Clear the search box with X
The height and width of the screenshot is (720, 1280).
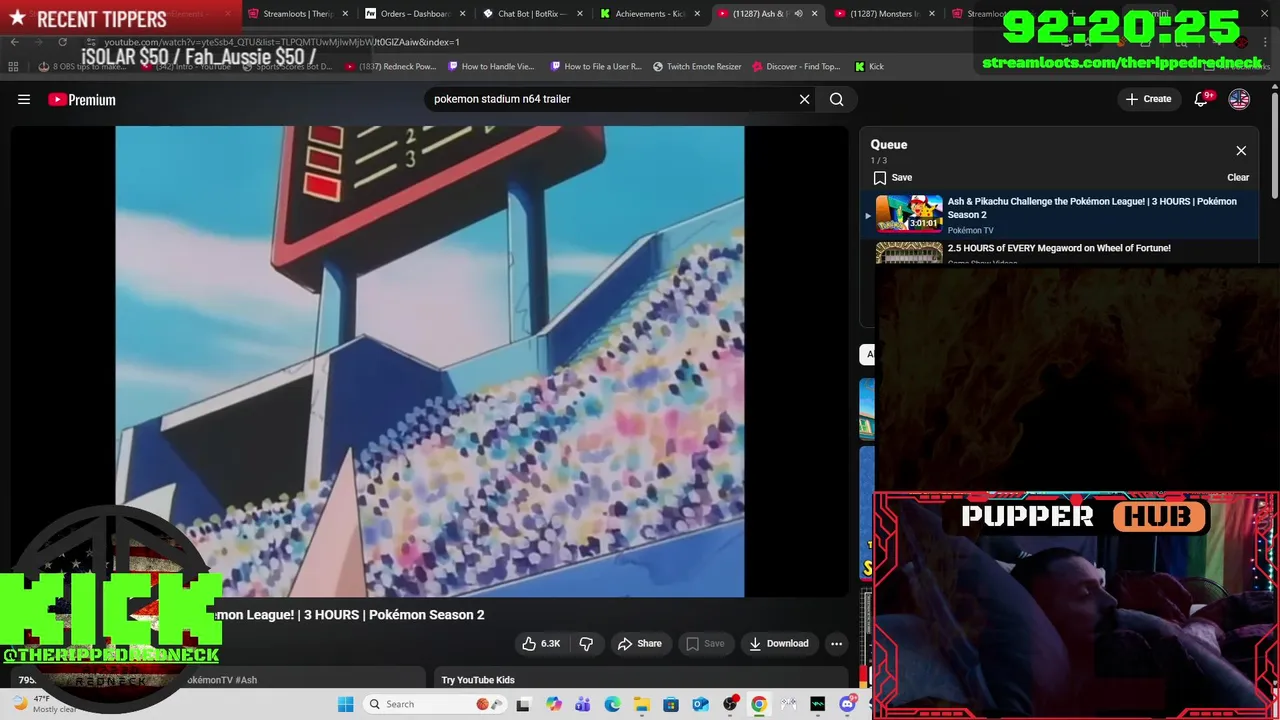[x=804, y=99]
